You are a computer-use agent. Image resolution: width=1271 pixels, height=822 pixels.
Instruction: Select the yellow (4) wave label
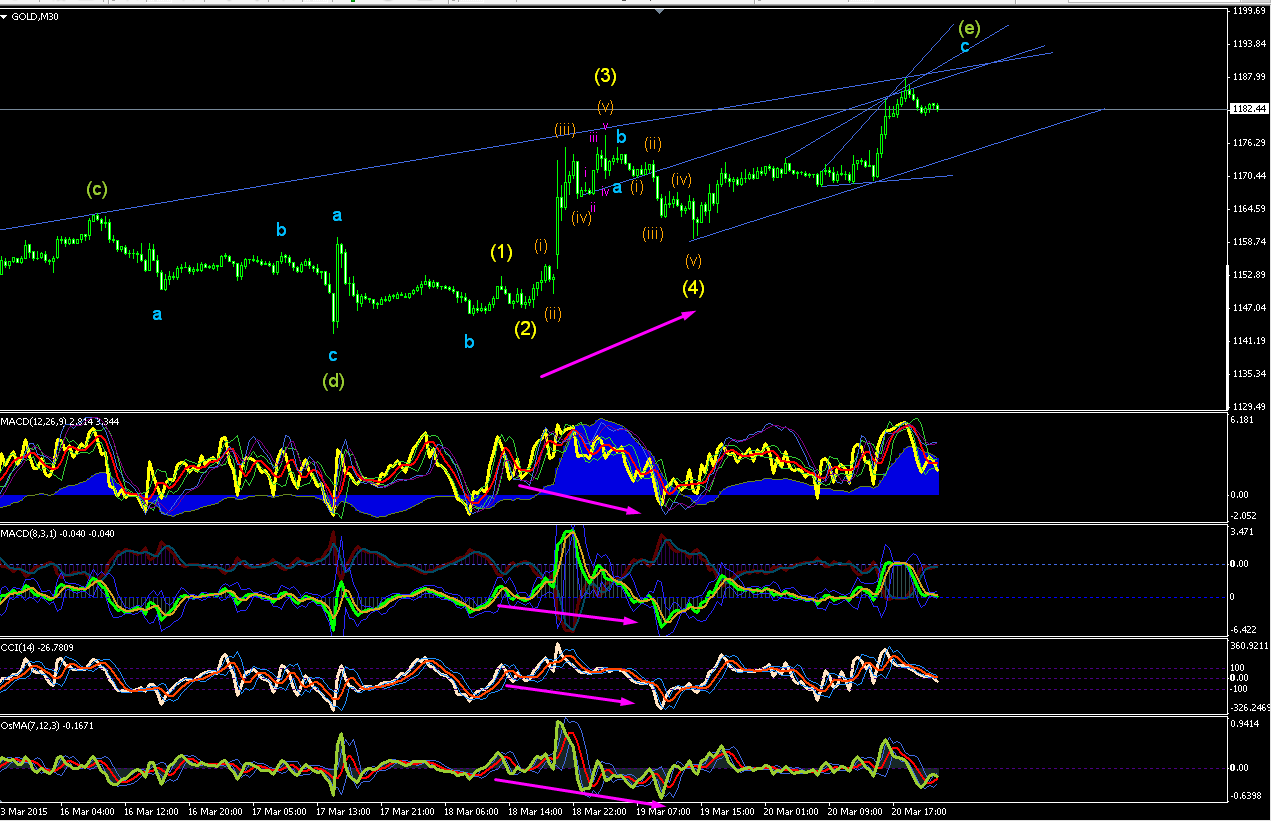coord(693,289)
